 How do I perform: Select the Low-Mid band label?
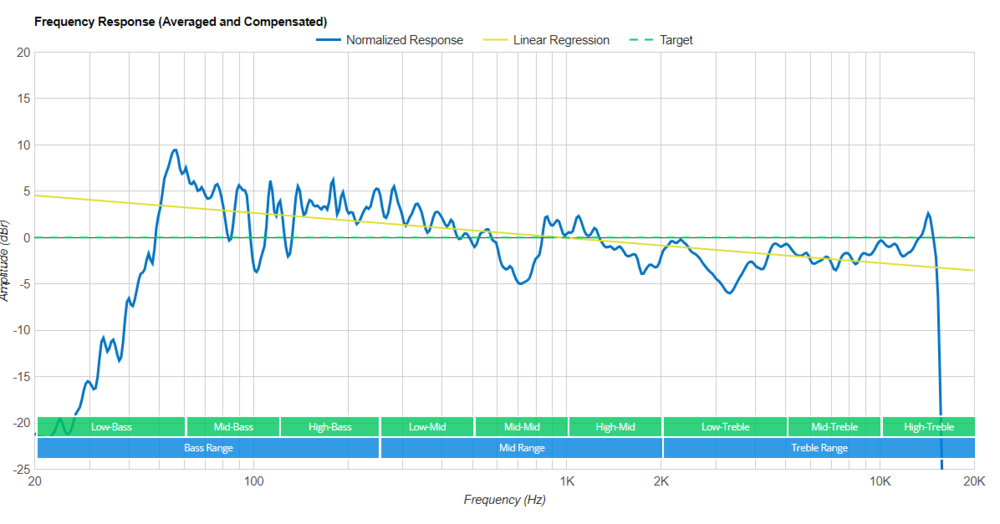[x=427, y=427]
